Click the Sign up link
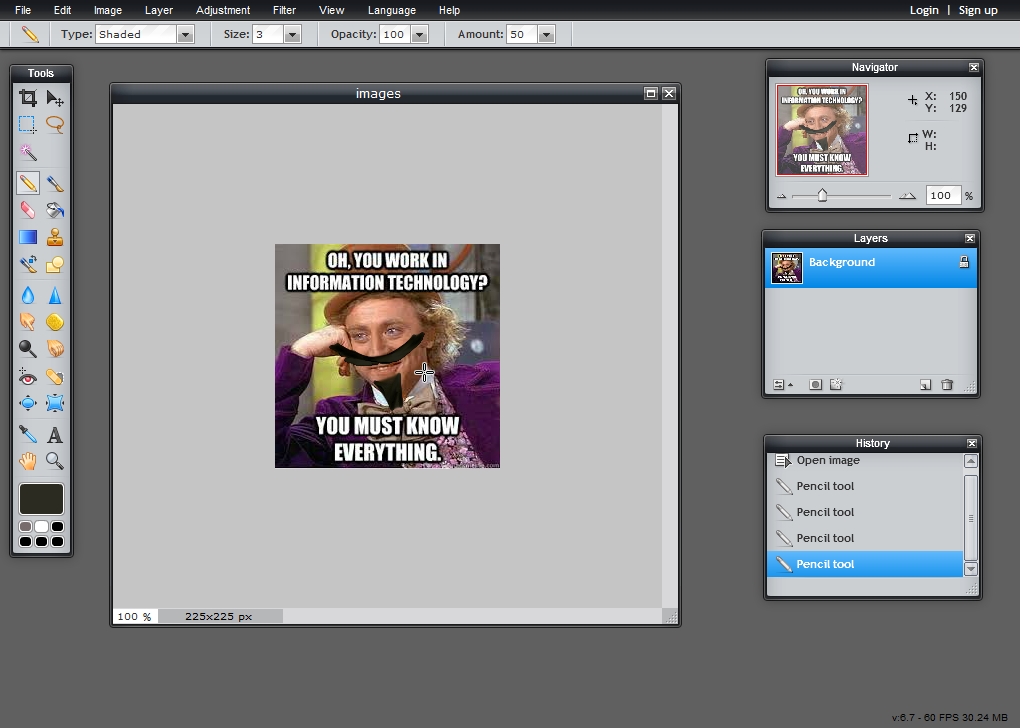The width and height of the screenshot is (1023, 728). pos(978,10)
